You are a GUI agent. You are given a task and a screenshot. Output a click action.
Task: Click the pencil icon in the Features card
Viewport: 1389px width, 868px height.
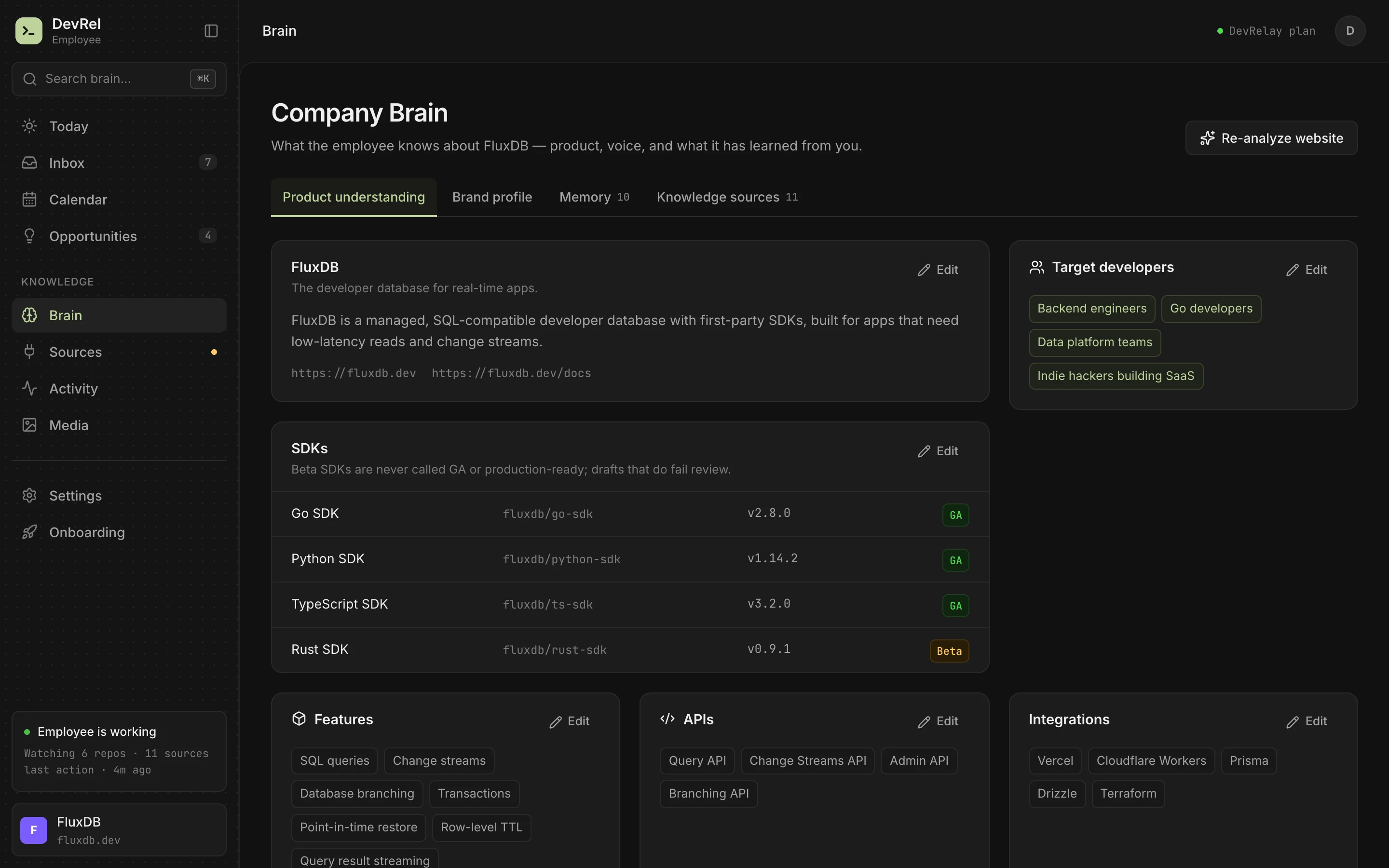click(555, 721)
